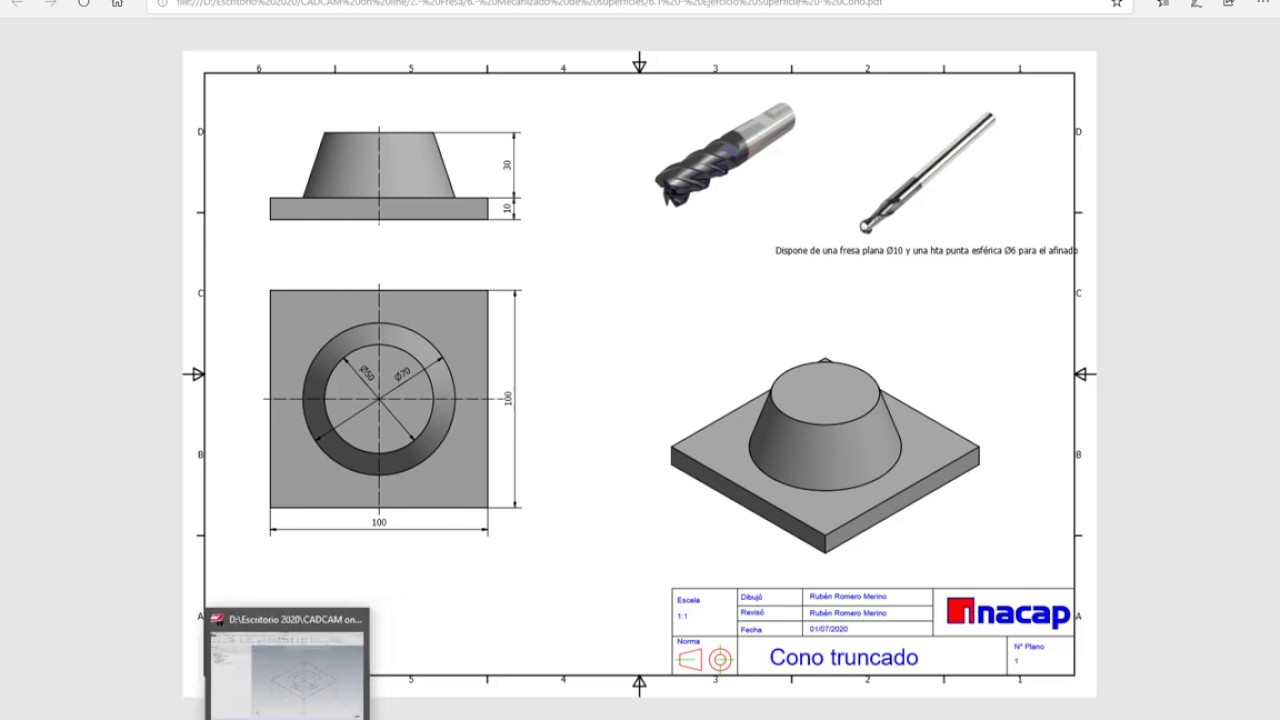Click the 30 height dimension

click(507, 165)
